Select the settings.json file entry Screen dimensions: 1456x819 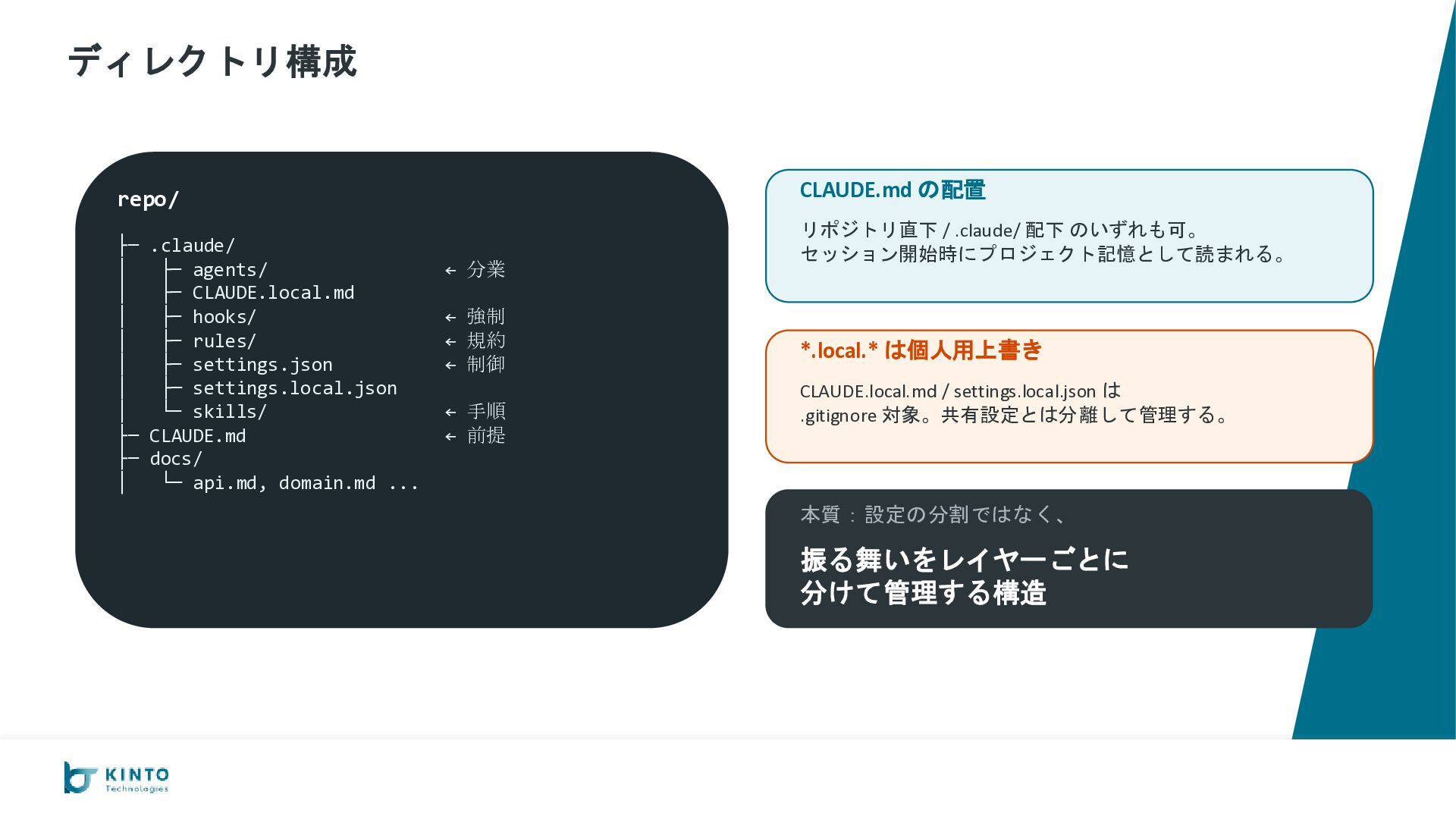point(262,365)
